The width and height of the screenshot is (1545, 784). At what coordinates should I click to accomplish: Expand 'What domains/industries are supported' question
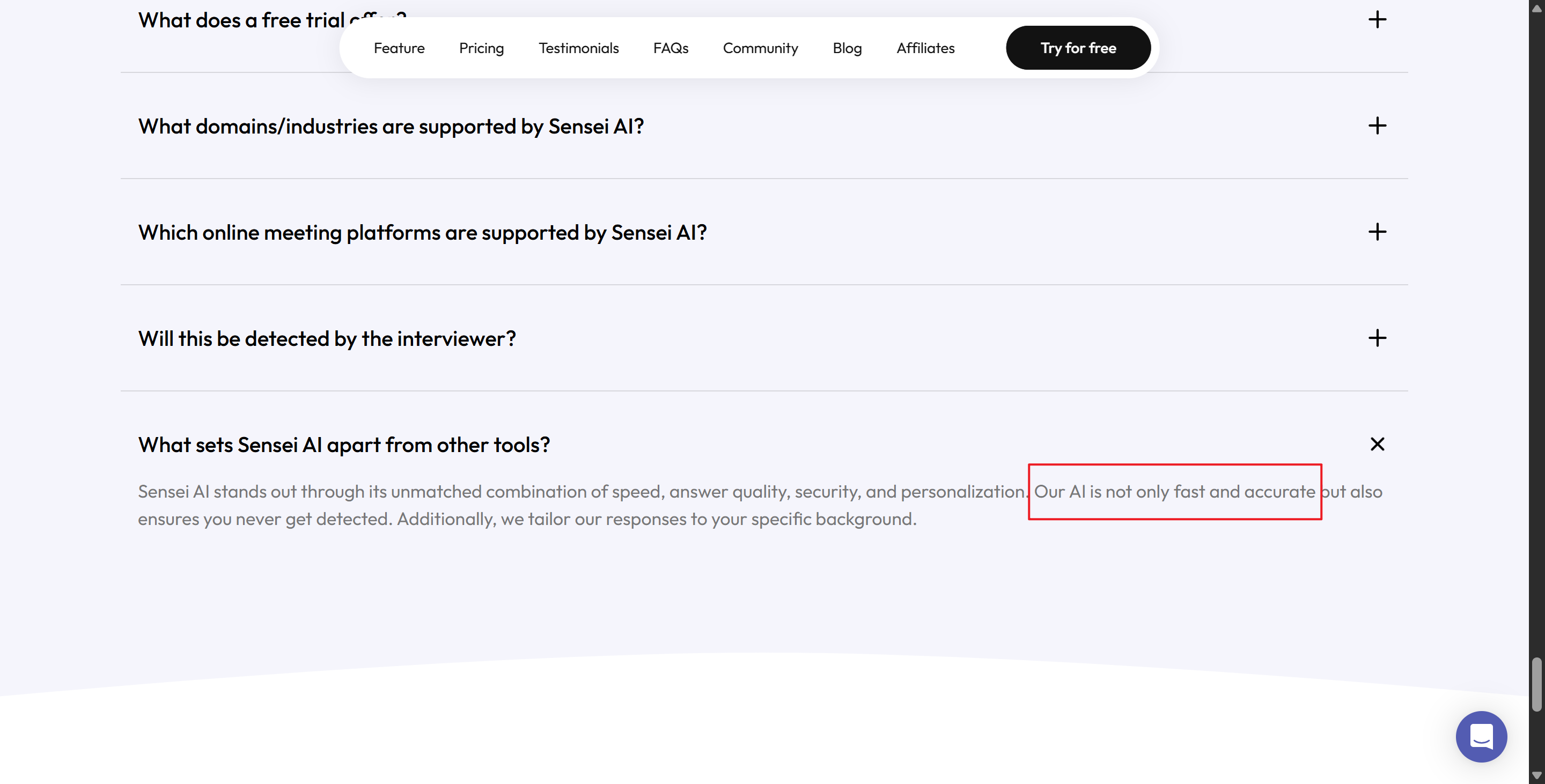(391, 127)
